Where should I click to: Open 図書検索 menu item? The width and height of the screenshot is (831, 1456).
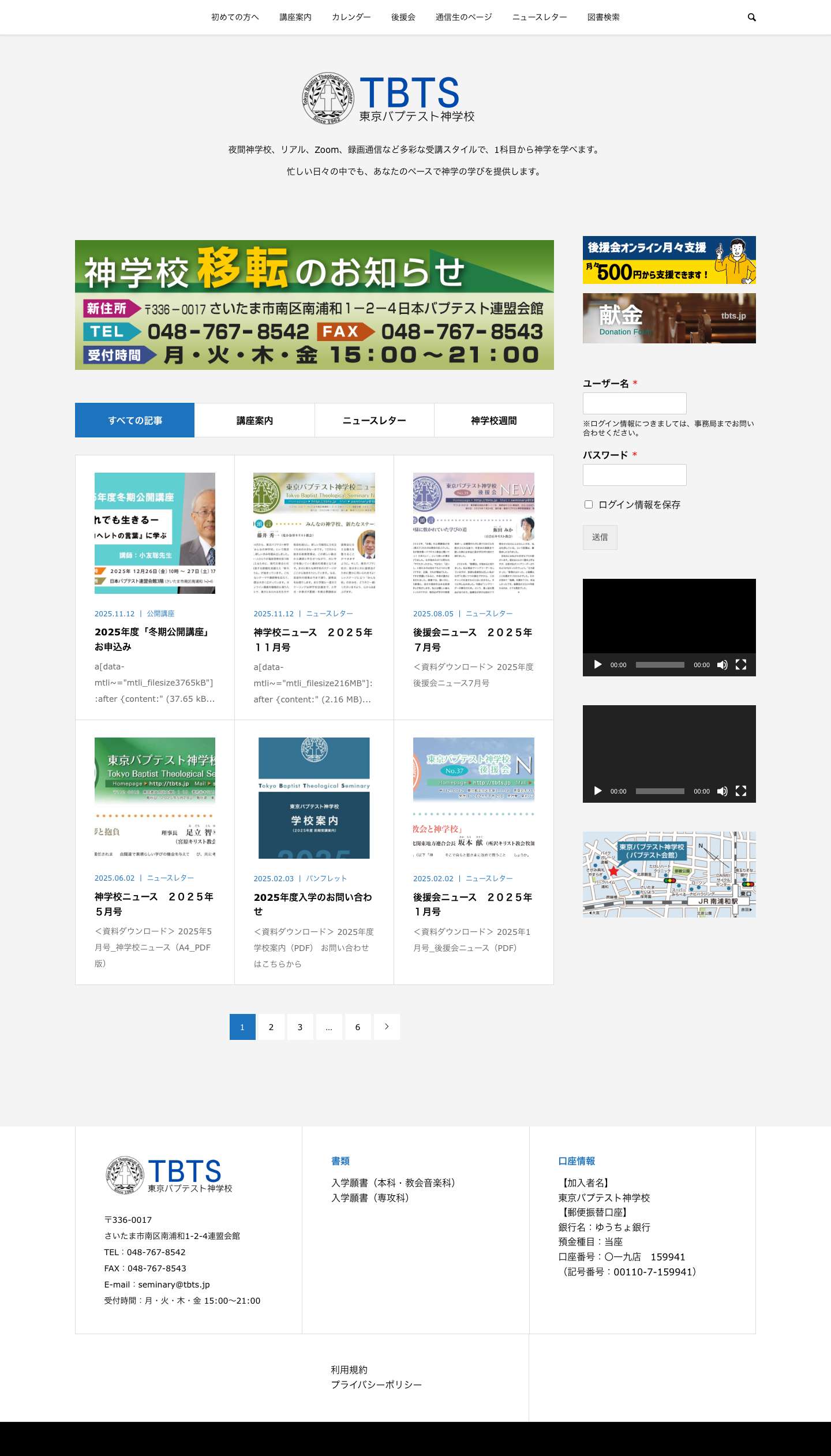604,17
